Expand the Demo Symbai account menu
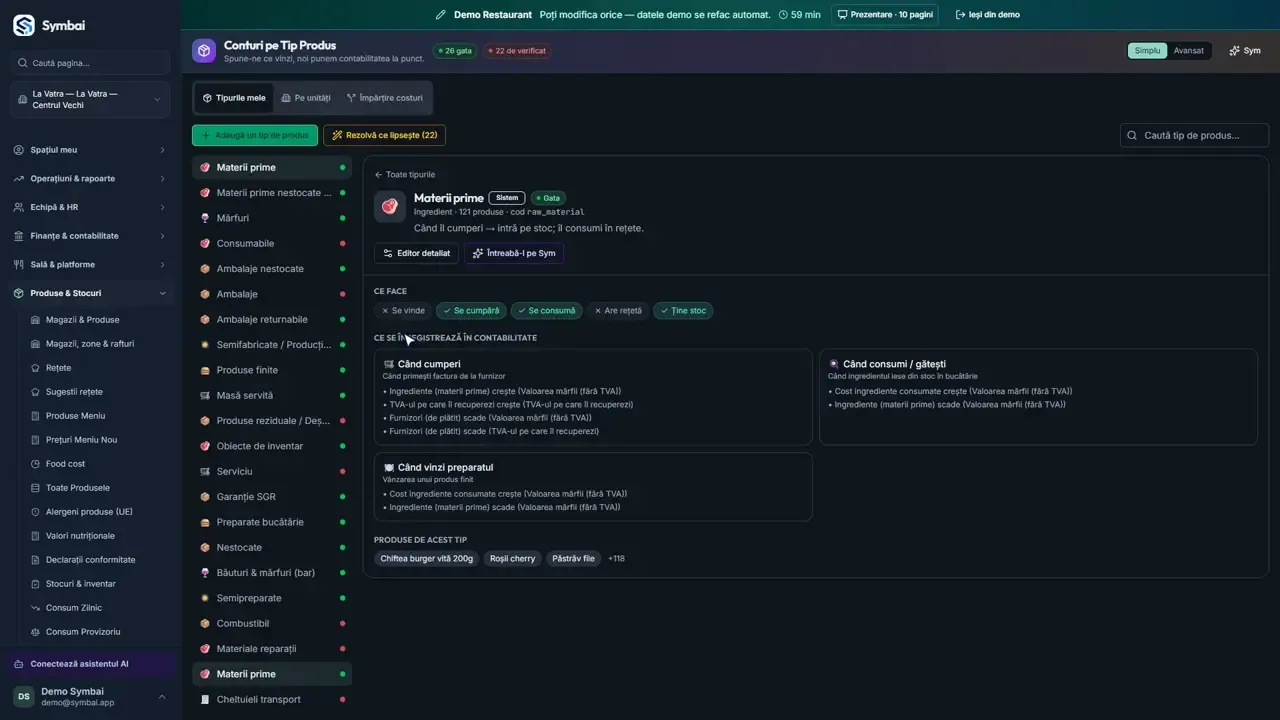 point(90,696)
